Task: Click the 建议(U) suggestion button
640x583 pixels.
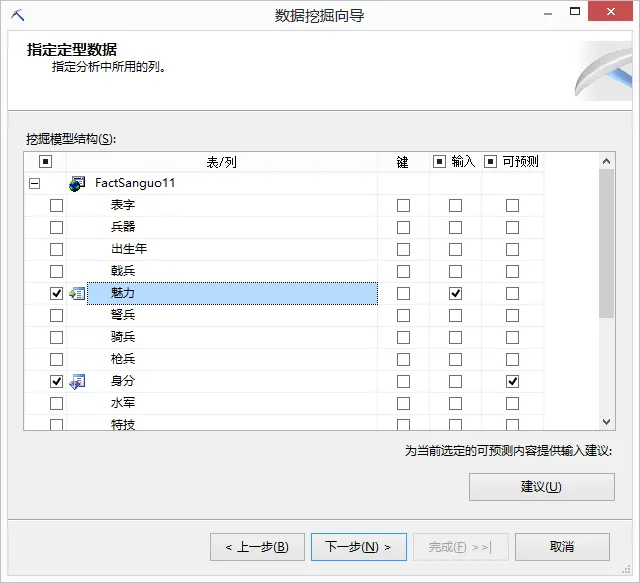Action: pyautogui.click(x=542, y=487)
